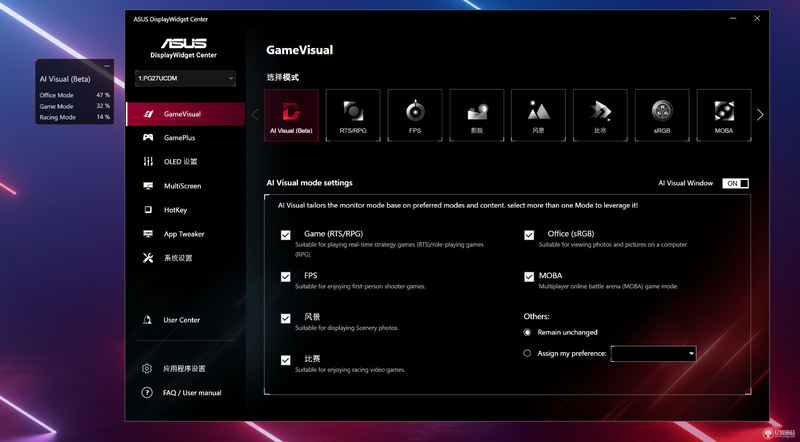Select the AI Visual (Beta) mode tile

click(291, 115)
